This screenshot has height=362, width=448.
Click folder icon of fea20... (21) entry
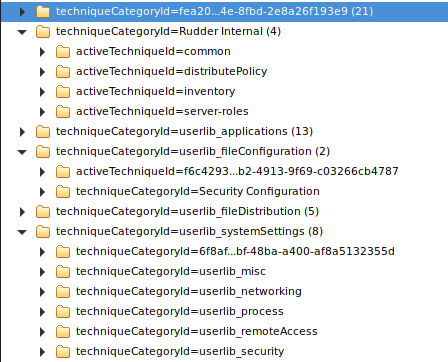[x=43, y=12]
